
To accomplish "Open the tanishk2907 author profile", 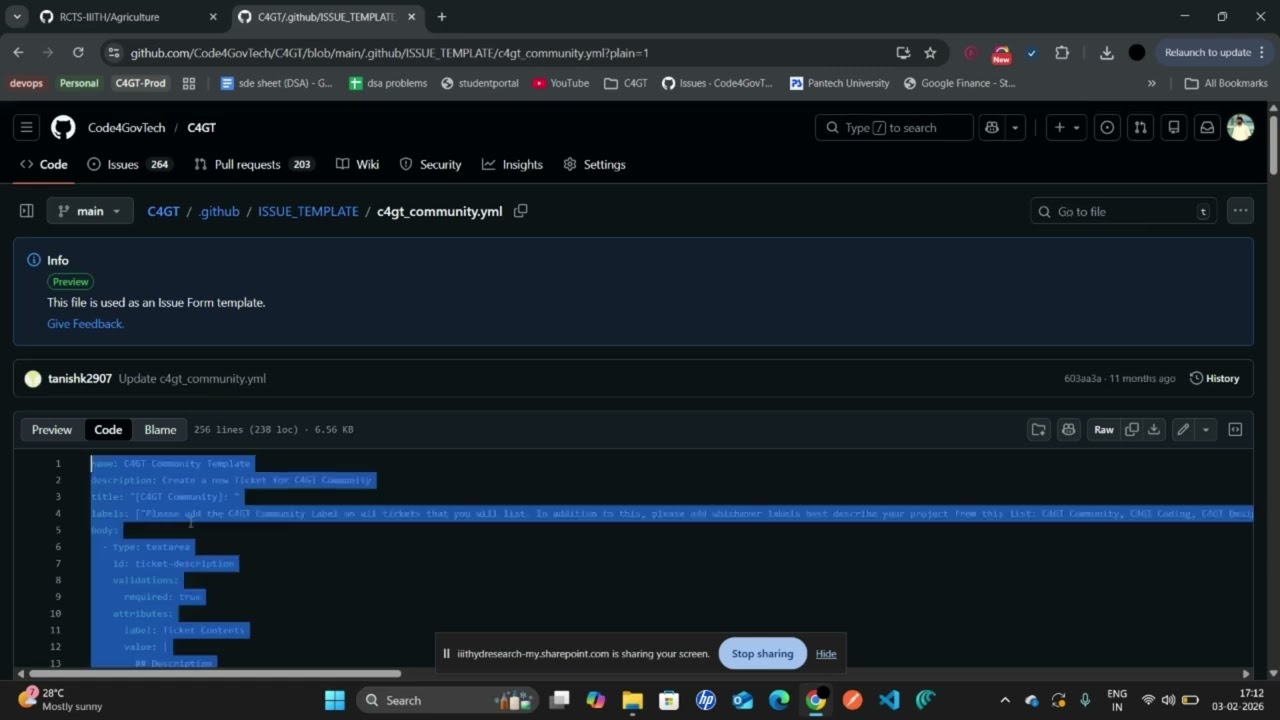I will (x=80, y=378).
